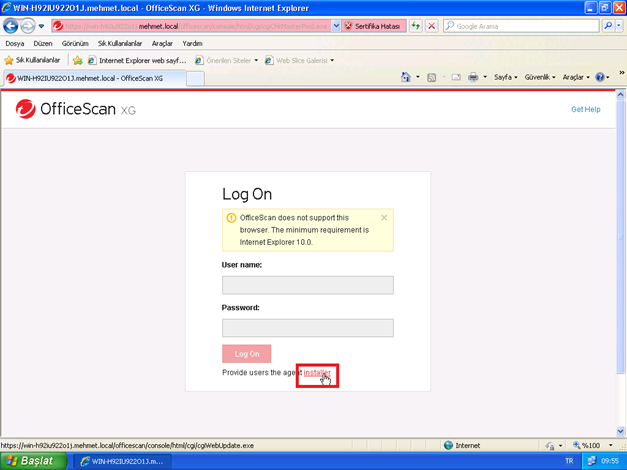Image resolution: width=627 pixels, height=470 pixels.
Task: Open Internet Explorer web sayf... favorite link
Action: coord(137,60)
